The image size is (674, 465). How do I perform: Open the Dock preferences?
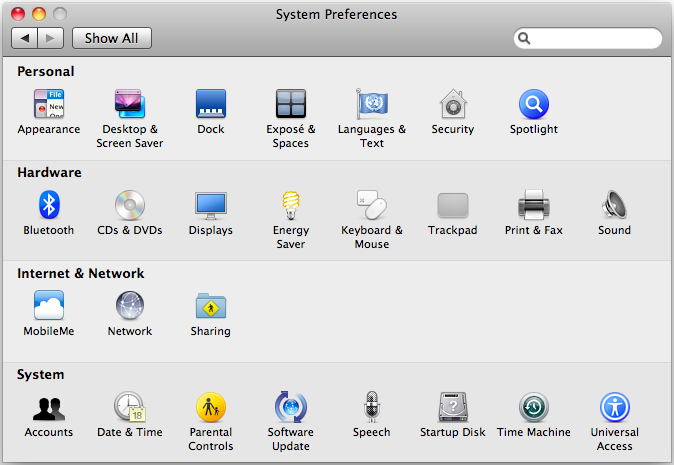(210, 105)
